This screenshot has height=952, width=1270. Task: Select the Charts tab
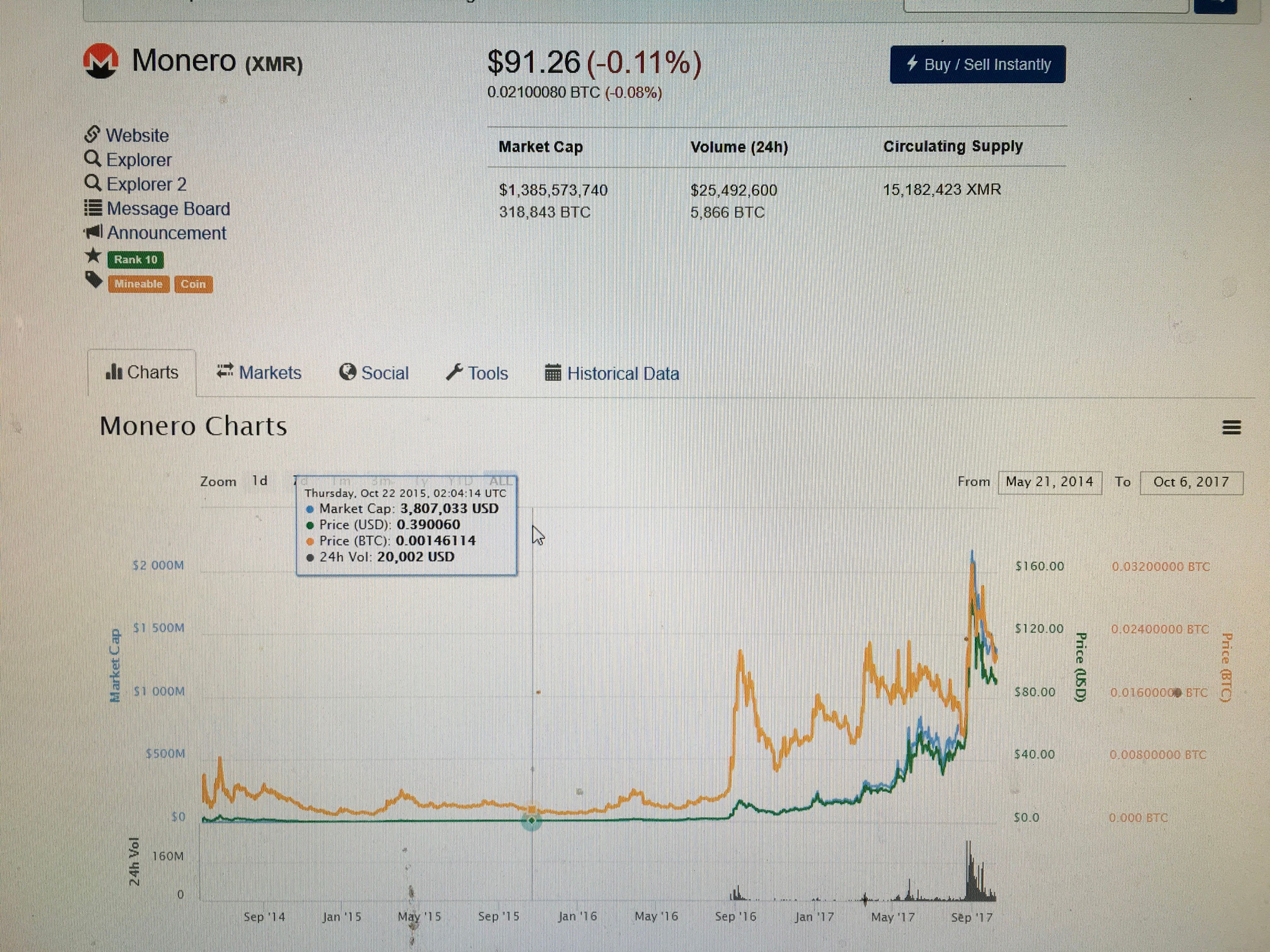[142, 372]
